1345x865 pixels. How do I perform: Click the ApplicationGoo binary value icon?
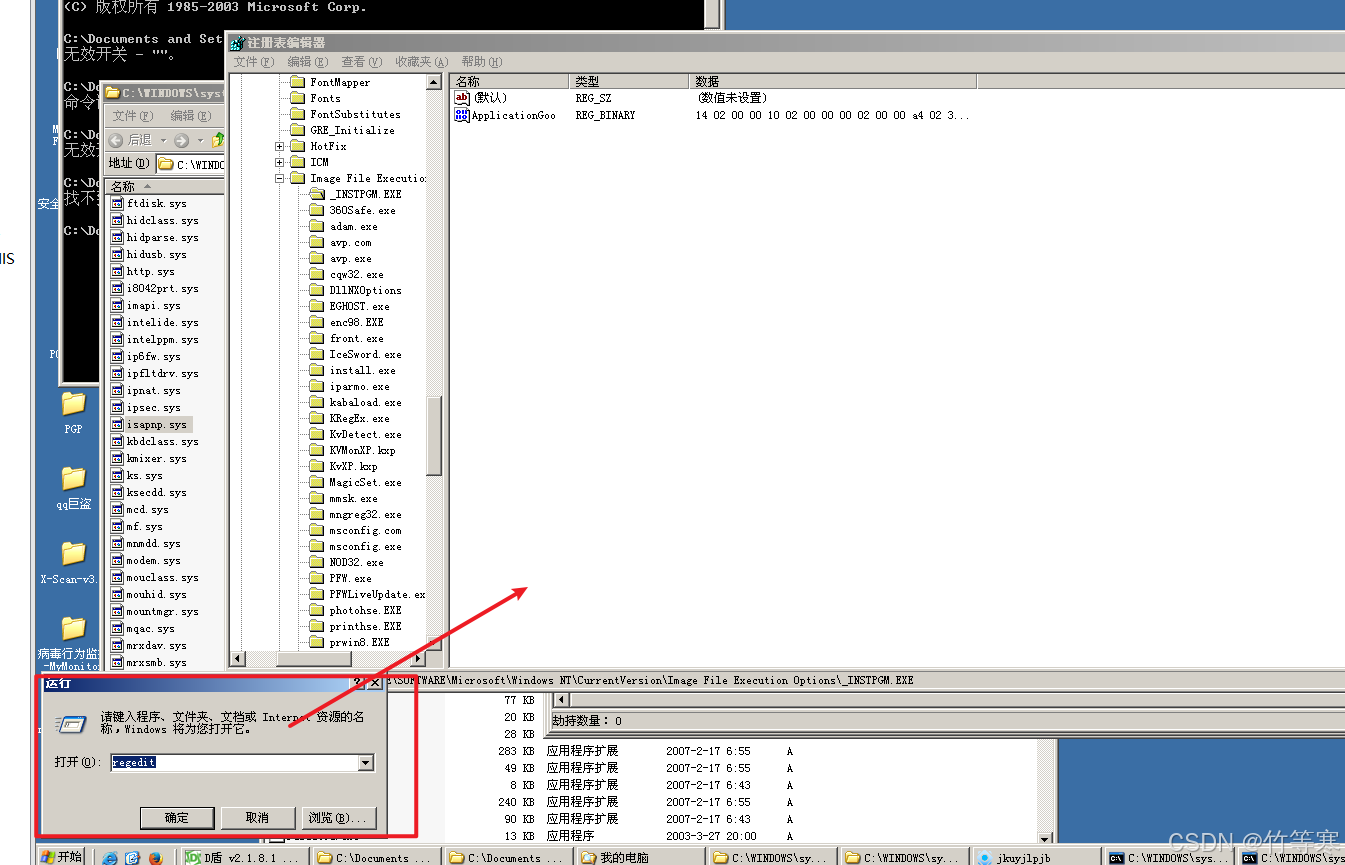pos(462,115)
